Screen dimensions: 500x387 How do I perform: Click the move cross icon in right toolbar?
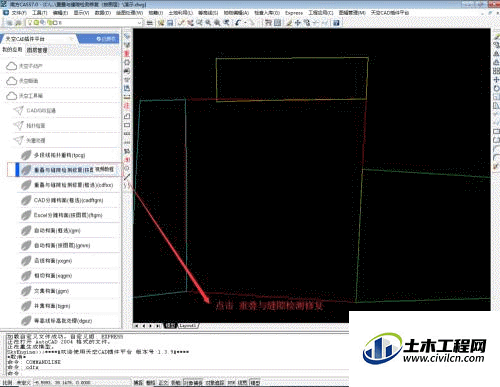[496, 80]
